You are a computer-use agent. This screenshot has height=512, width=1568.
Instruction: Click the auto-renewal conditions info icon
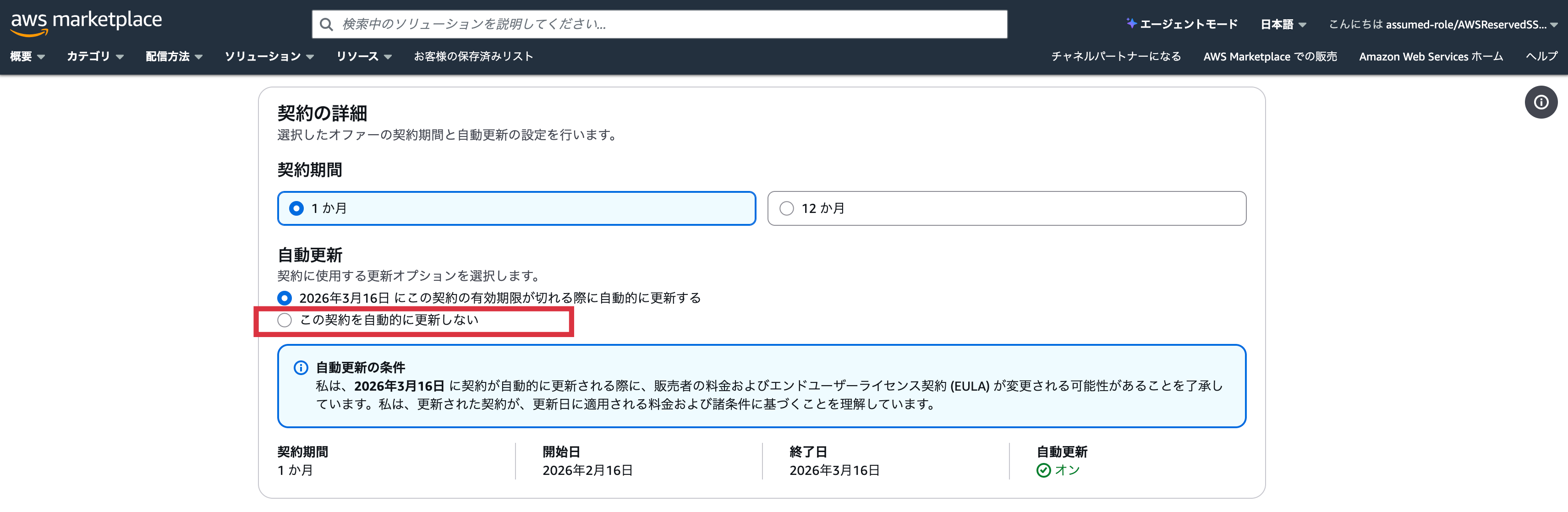(x=301, y=368)
